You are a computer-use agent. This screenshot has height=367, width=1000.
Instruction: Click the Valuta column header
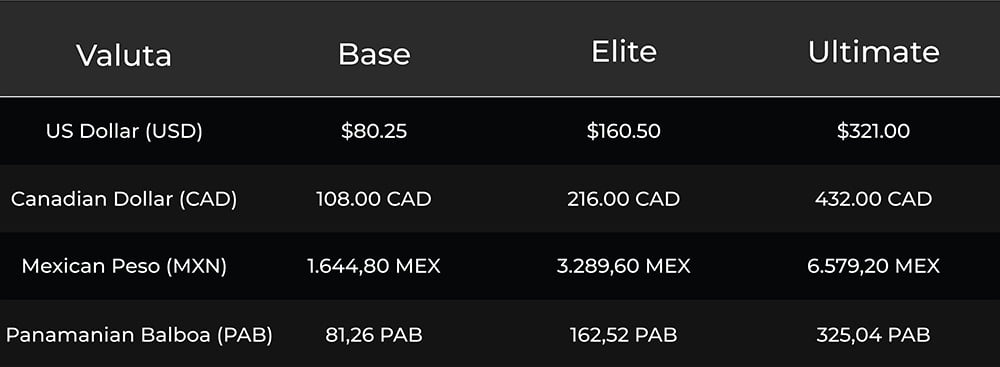coord(124,54)
